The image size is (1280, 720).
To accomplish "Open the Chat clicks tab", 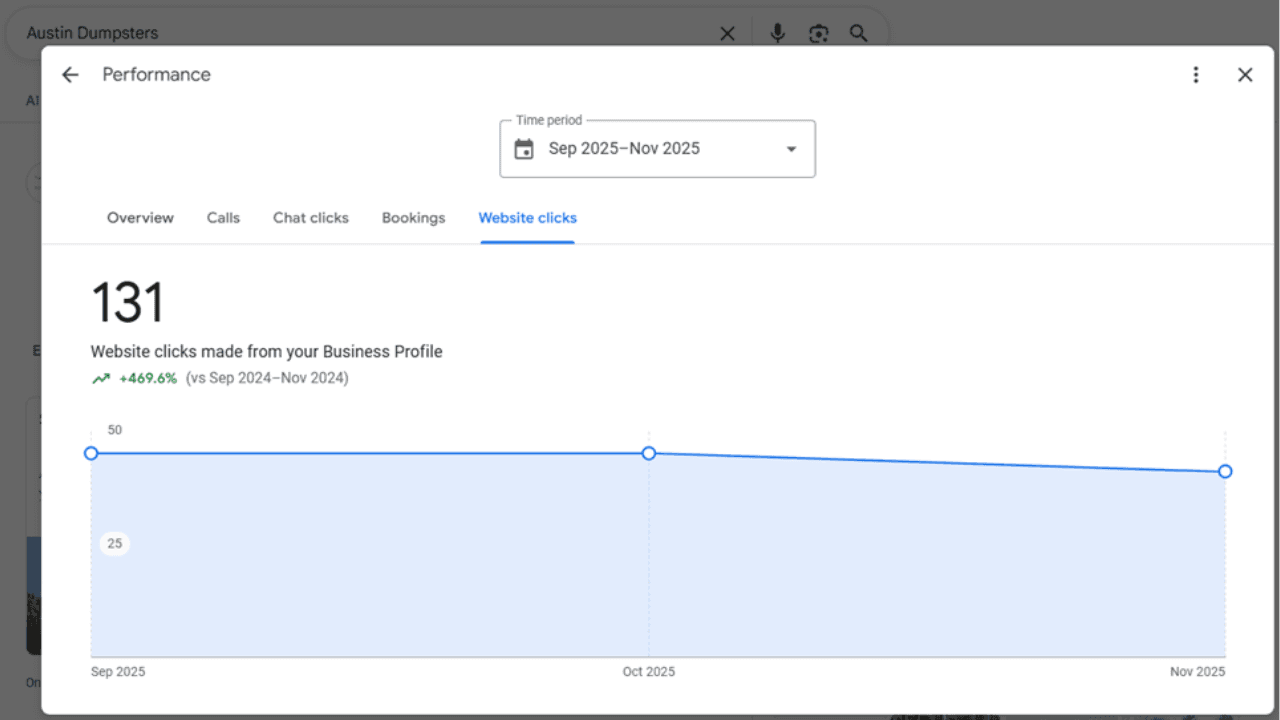I will point(311,218).
